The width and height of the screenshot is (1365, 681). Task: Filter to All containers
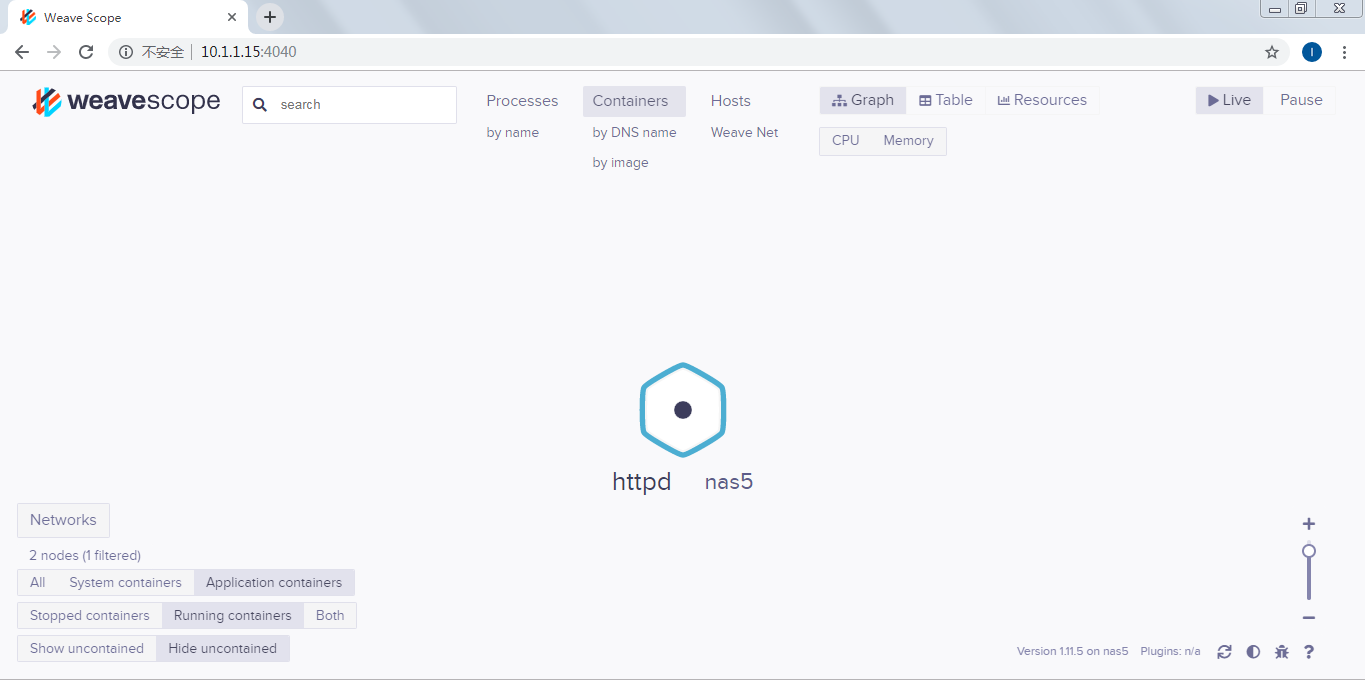pyautogui.click(x=38, y=583)
